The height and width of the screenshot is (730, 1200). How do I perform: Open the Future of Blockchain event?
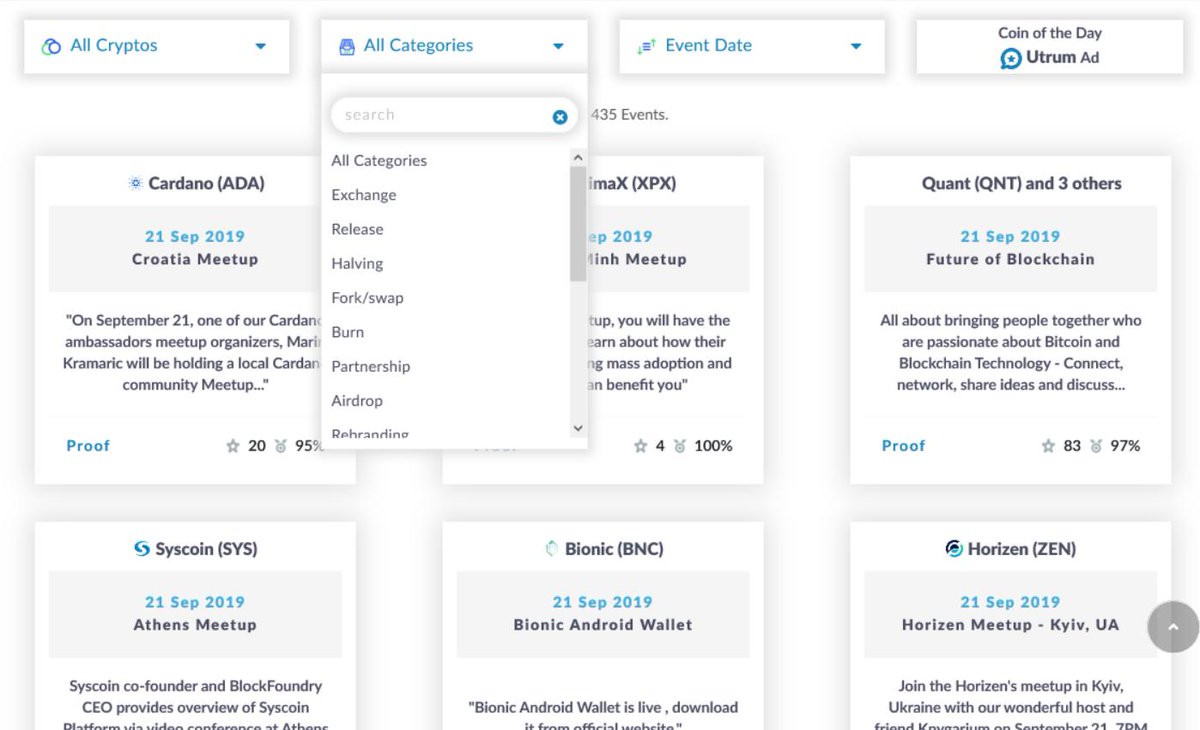[x=1010, y=259]
